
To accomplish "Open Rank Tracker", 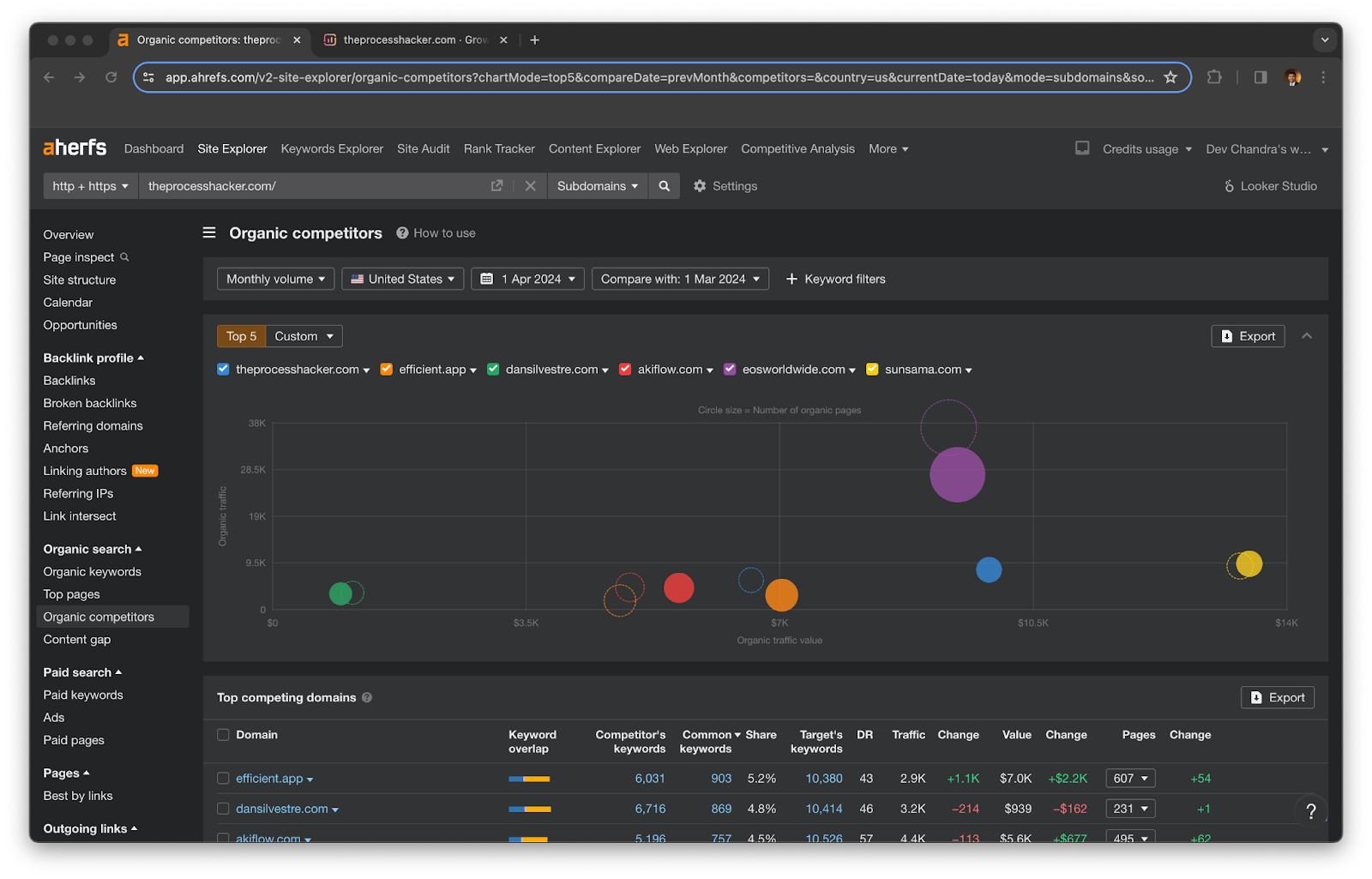I will click(x=499, y=149).
